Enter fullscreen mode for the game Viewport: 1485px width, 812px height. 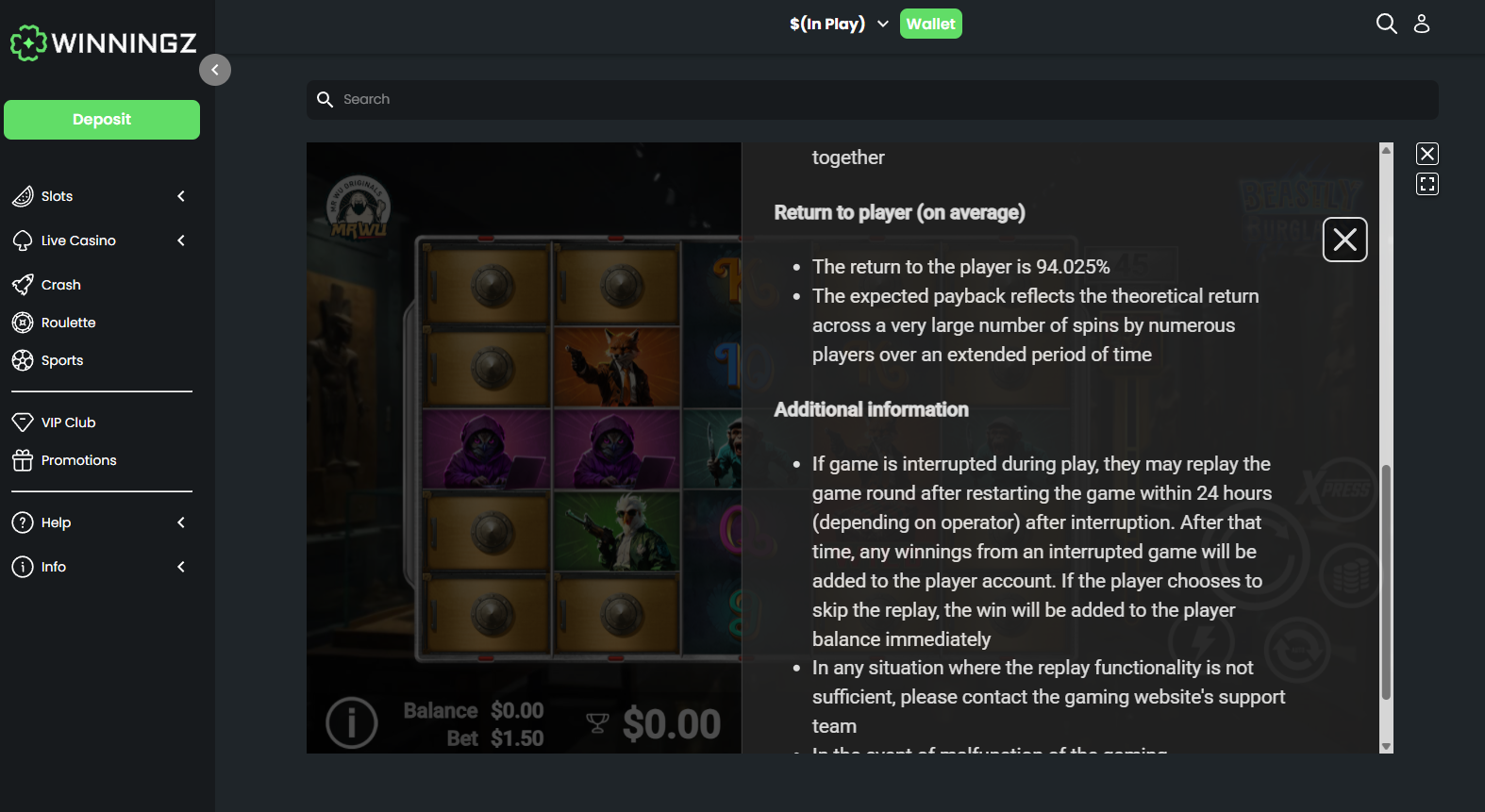(1427, 184)
